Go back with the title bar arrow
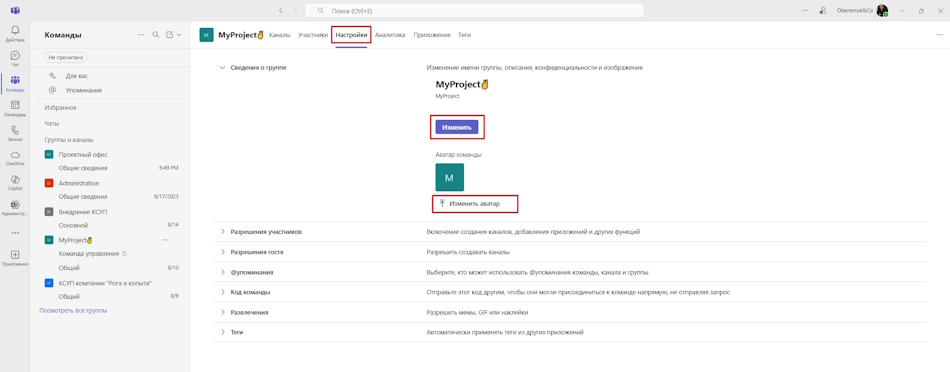Screen dimensions: 950x372 pyautogui.click(x=281, y=10)
